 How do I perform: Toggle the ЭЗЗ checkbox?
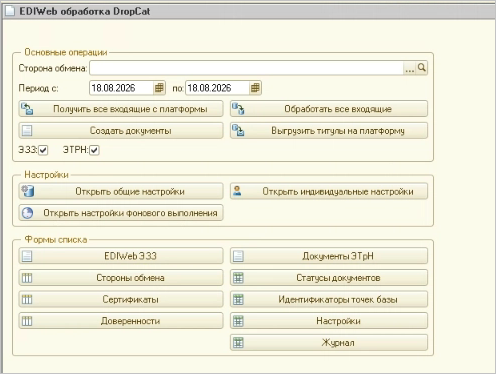[x=43, y=150]
